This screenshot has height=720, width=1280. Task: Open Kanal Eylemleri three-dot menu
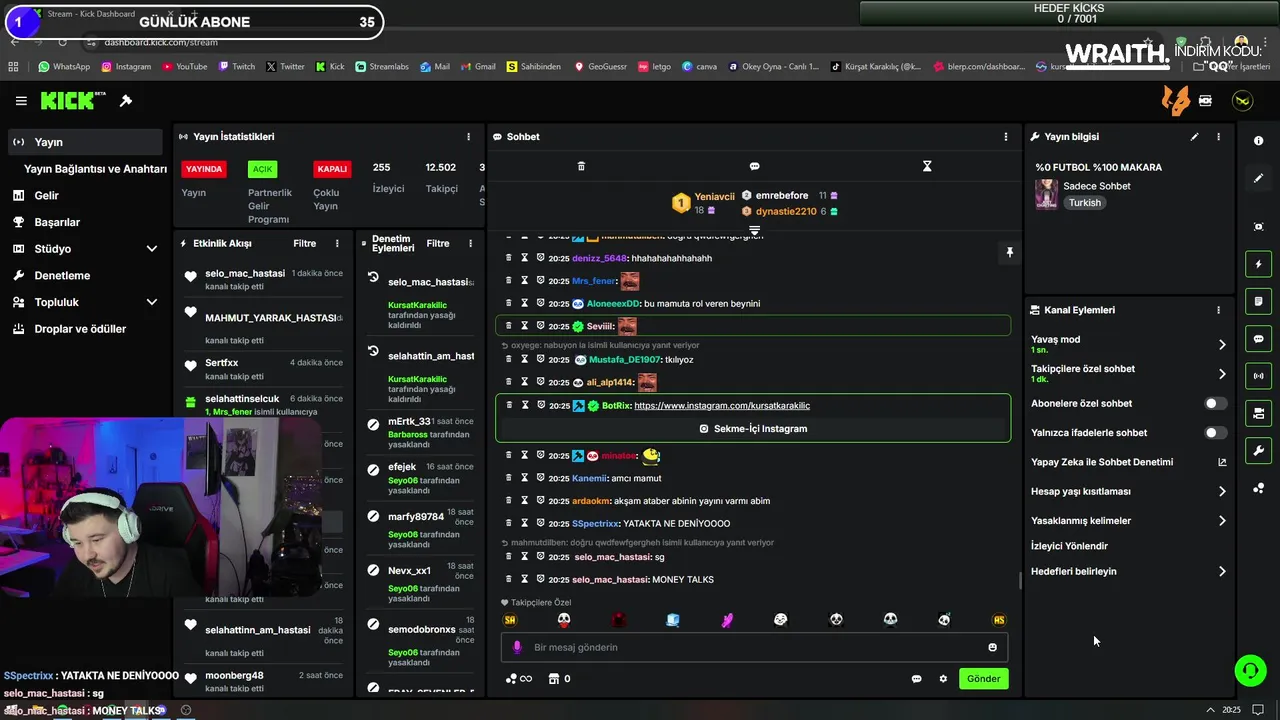1218,310
